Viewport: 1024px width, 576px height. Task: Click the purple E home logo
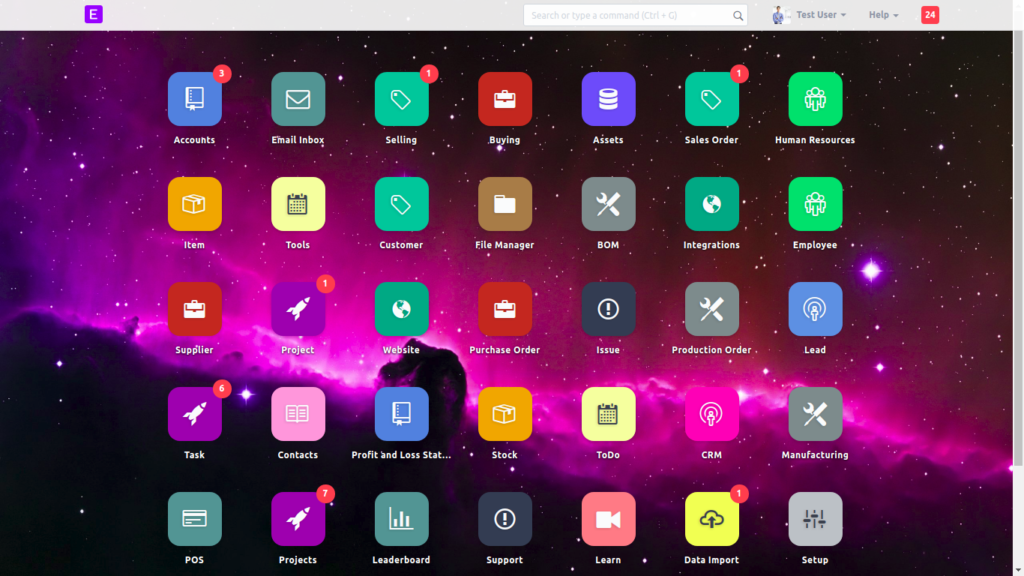[x=93, y=14]
